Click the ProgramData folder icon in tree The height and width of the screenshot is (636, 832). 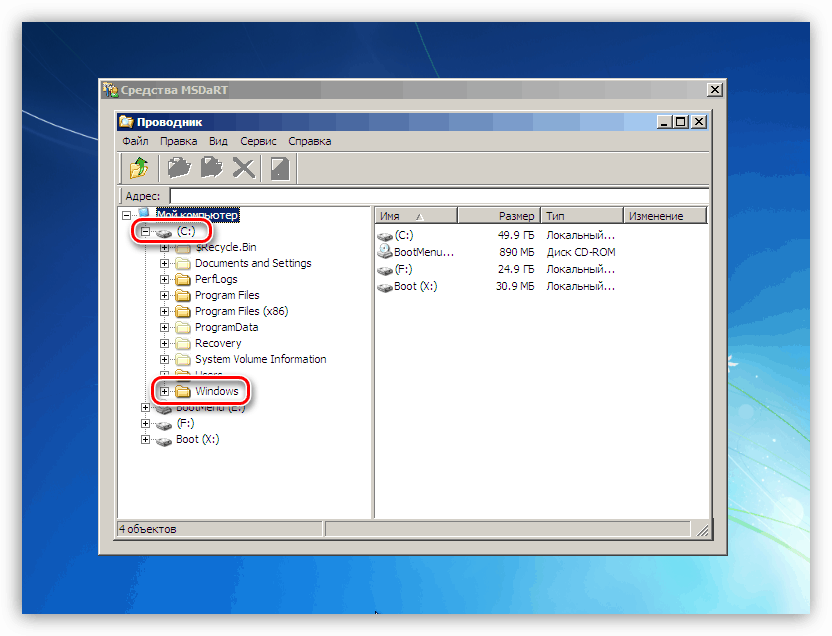coord(183,327)
